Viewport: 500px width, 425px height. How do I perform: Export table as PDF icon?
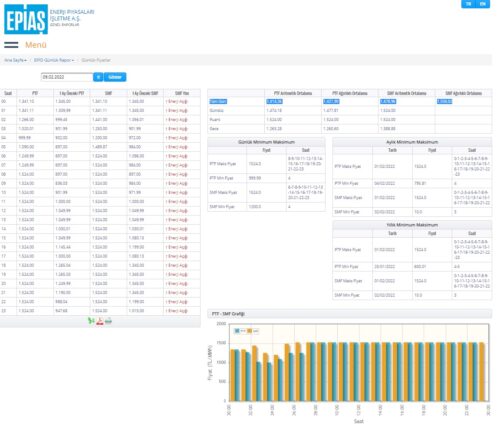pos(100,321)
